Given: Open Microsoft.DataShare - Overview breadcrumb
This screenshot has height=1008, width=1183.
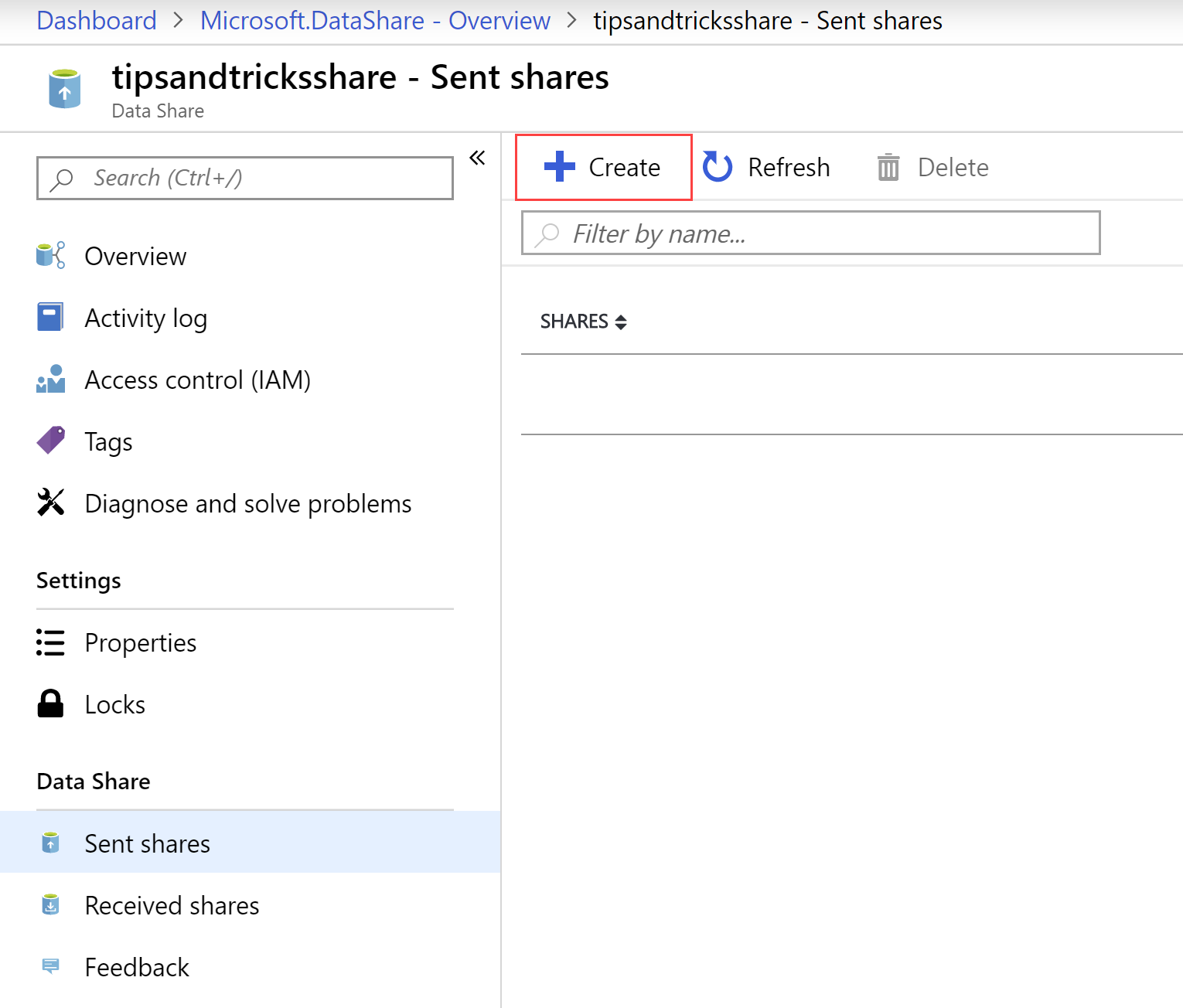Looking at the screenshot, I should pos(375,20).
